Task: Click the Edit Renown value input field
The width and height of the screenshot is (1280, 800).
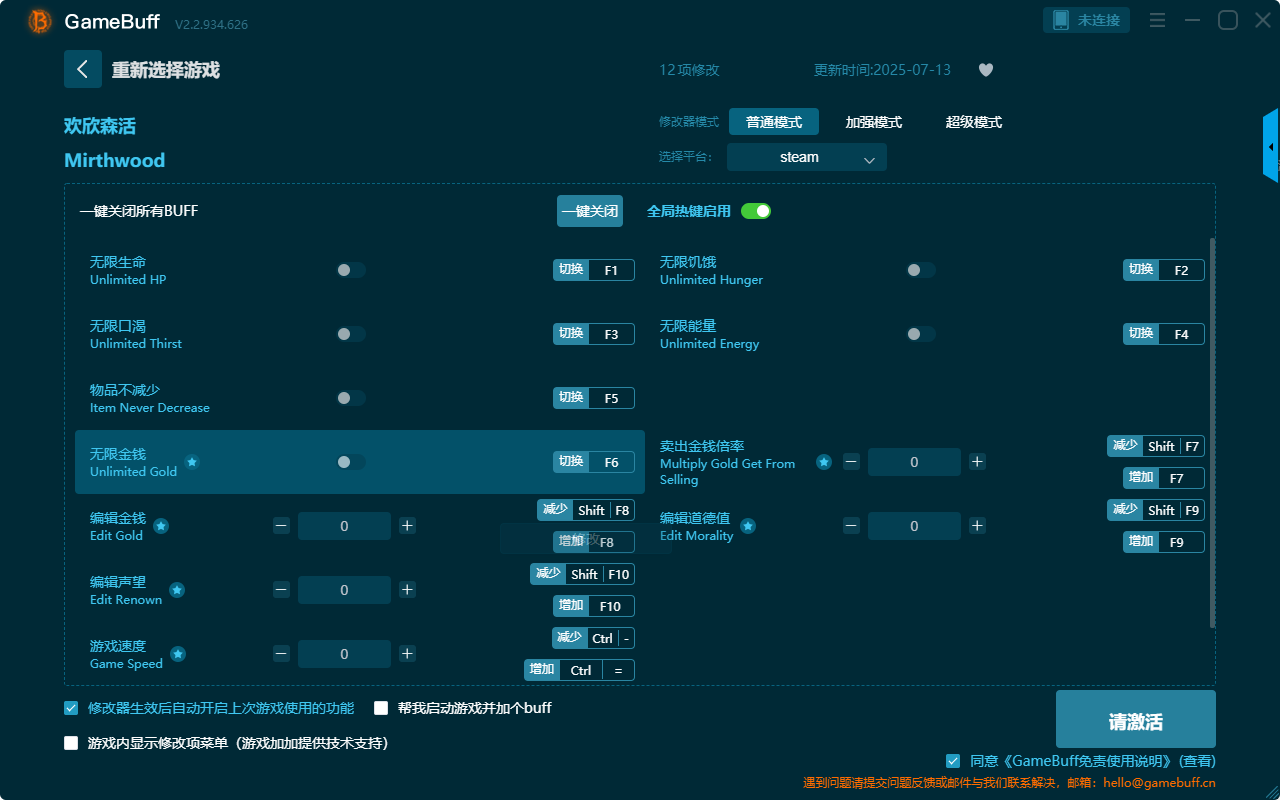Action: [344, 590]
